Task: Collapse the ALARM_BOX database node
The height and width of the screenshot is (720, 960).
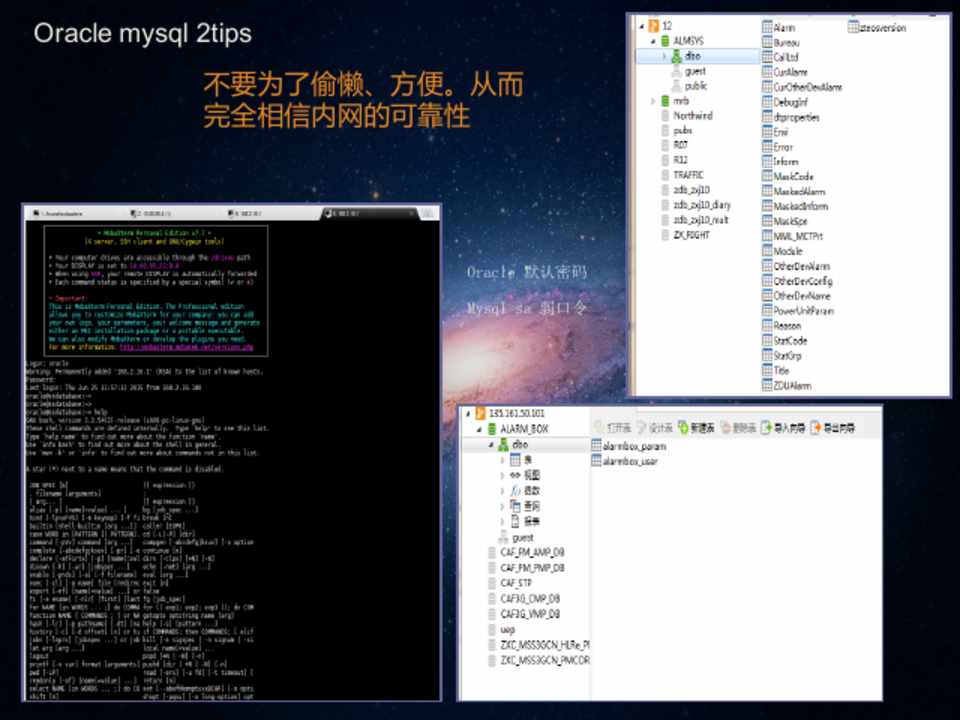Action: (478, 428)
